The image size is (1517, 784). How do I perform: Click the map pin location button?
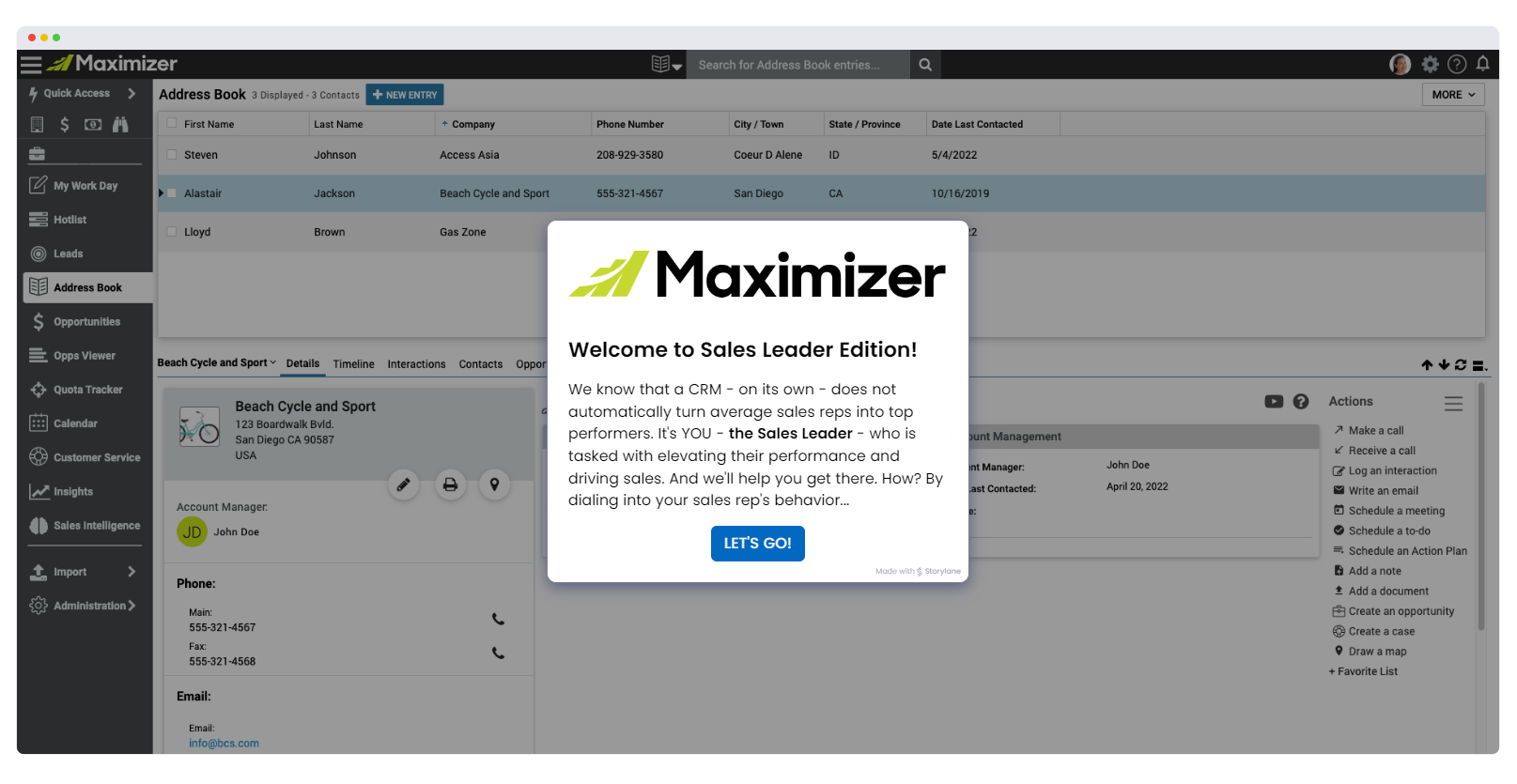[x=494, y=484]
